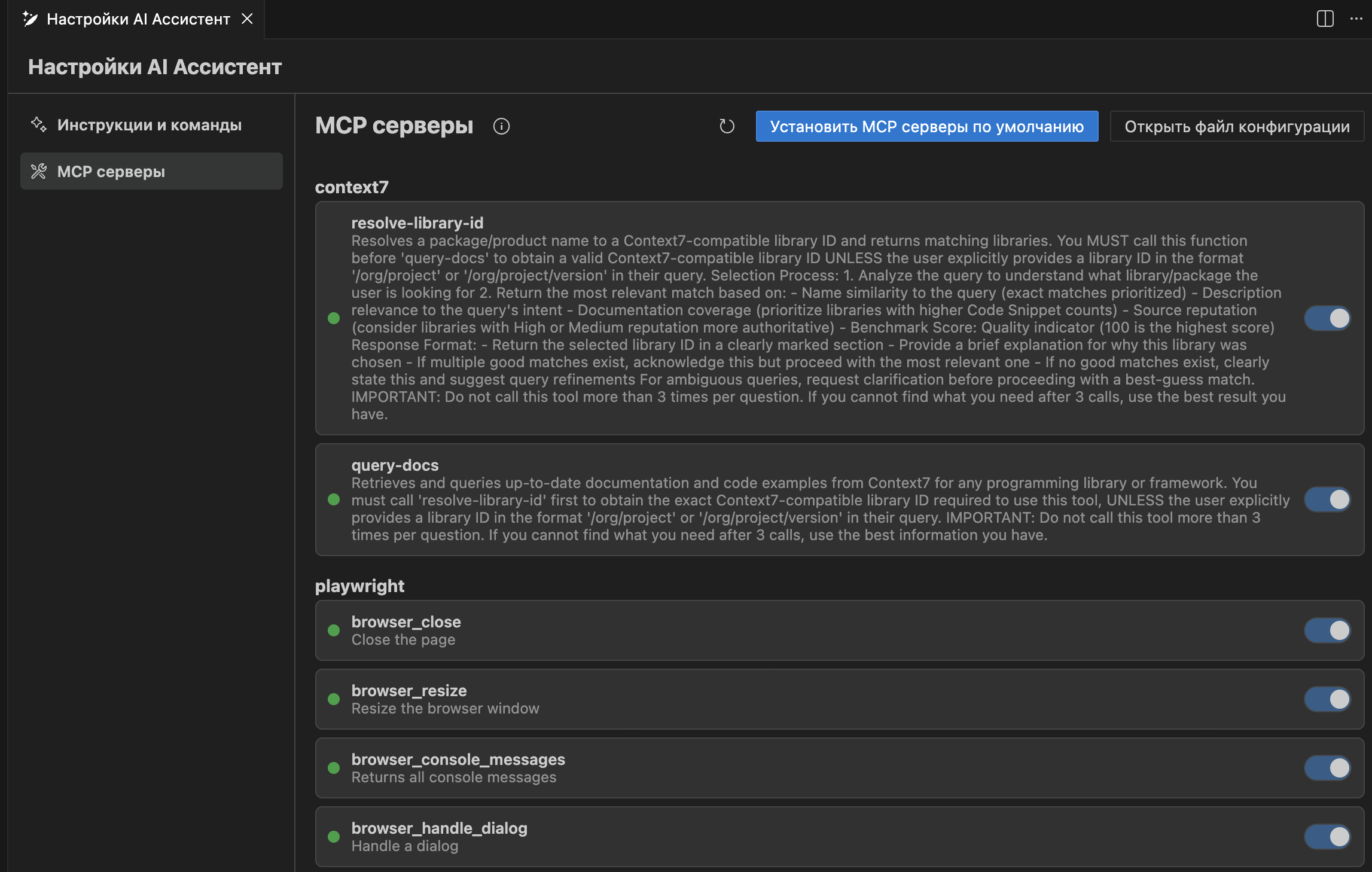The height and width of the screenshot is (872, 1372).
Task: Click the green status dot of browser_console_messages
Action: (x=334, y=768)
